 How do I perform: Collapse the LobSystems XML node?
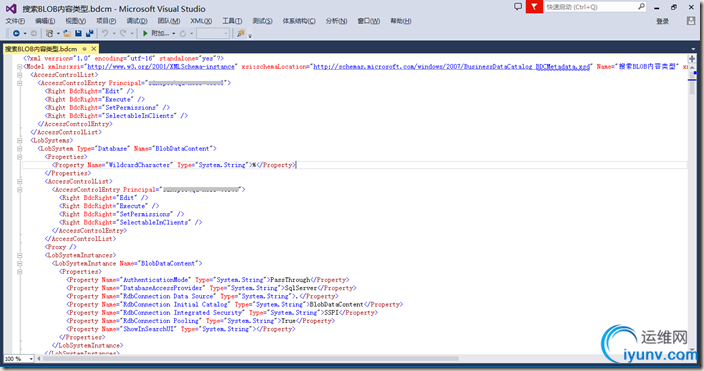pyautogui.click(x=19, y=140)
